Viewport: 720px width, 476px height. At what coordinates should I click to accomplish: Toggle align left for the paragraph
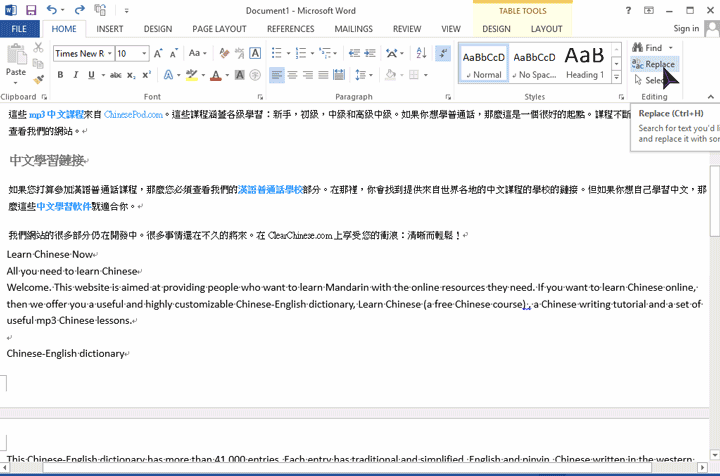tap(276, 75)
